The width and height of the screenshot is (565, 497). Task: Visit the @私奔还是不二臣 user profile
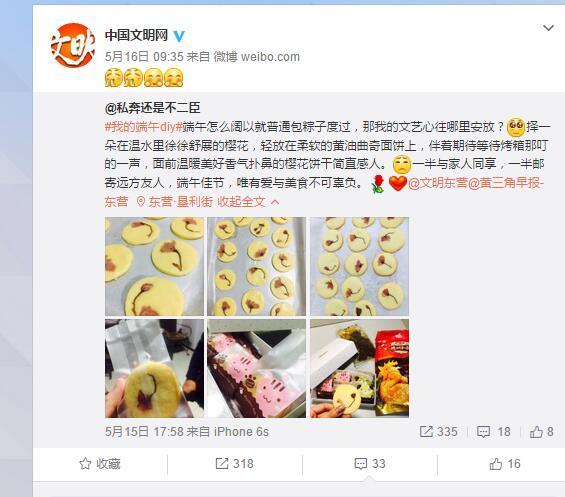(x=152, y=108)
